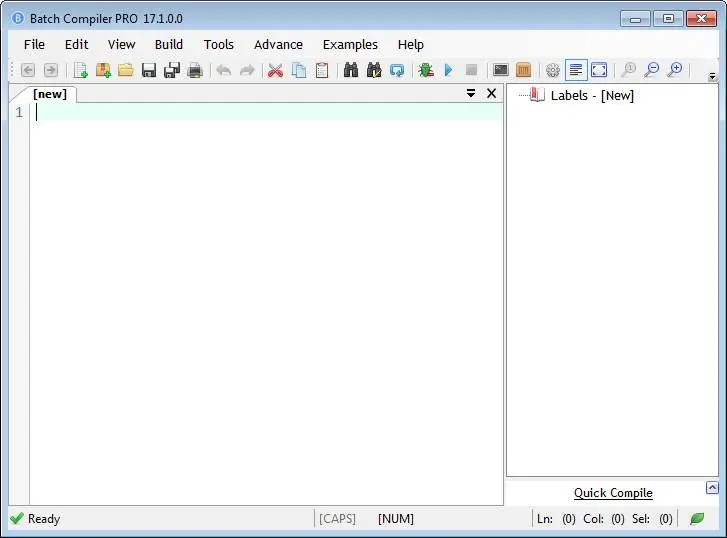Image resolution: width=727 pixels, height=538 pixels.
Task: Open the command console icon
Action: pos(501,70)
